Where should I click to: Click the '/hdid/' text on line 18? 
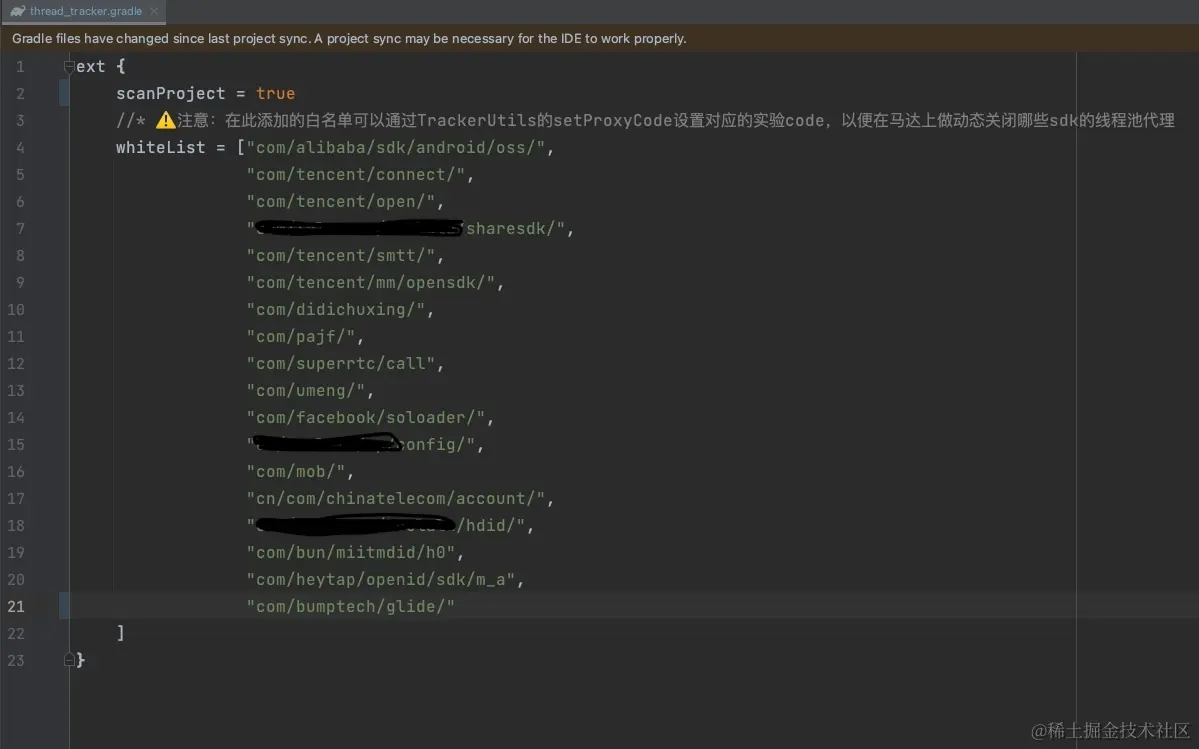(x=486, y=526)
